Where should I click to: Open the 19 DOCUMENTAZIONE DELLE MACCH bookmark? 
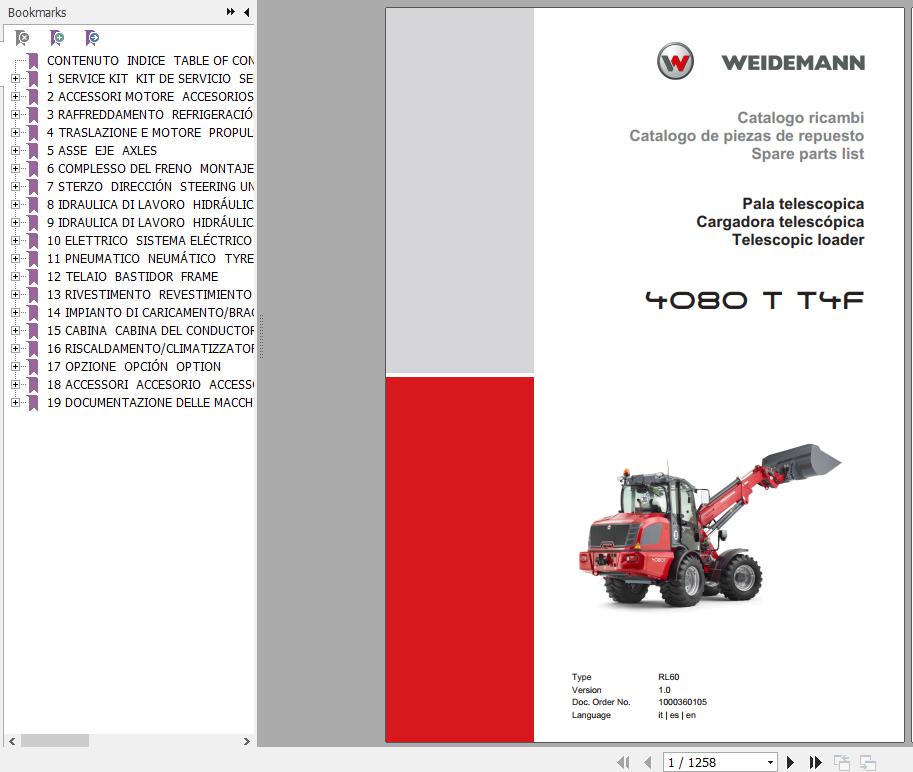click(x=150, y=403)
